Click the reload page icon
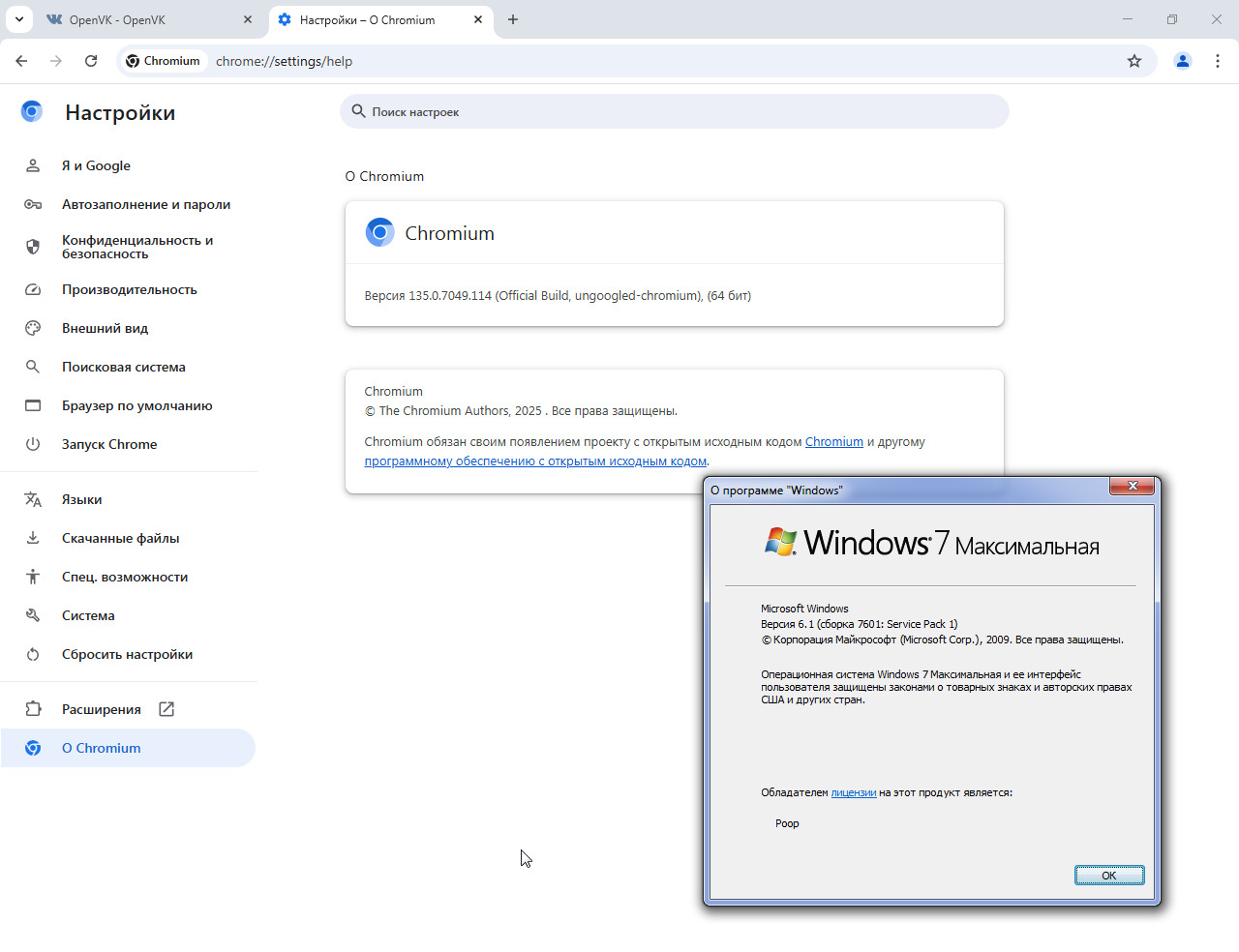Image resolution: width=1239 pixels, height=952 pixels. [91, 61]
